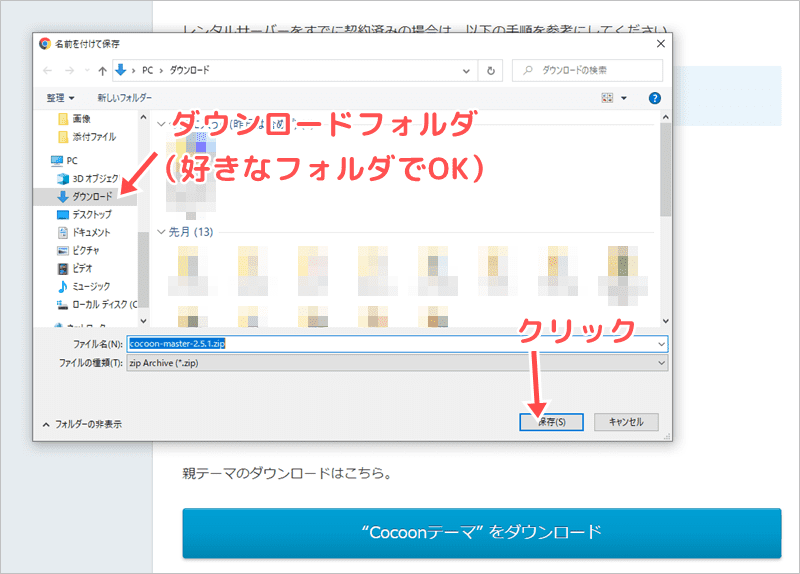Click the refresh button beside address bar
This screenshot has width=800, height=574.
[x=490, y=71]
